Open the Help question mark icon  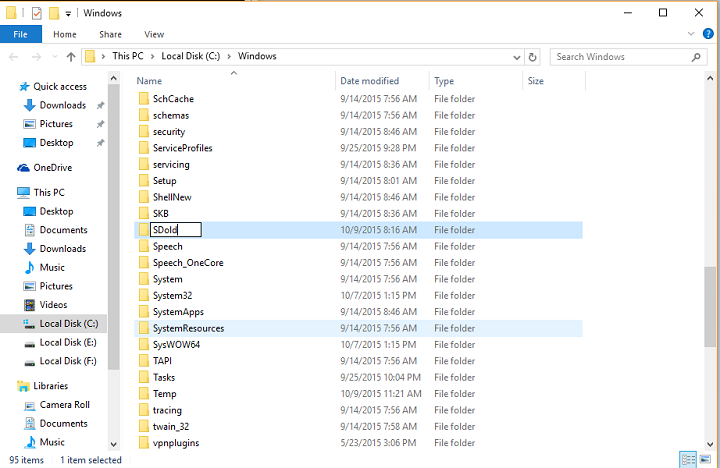[708, 35]
